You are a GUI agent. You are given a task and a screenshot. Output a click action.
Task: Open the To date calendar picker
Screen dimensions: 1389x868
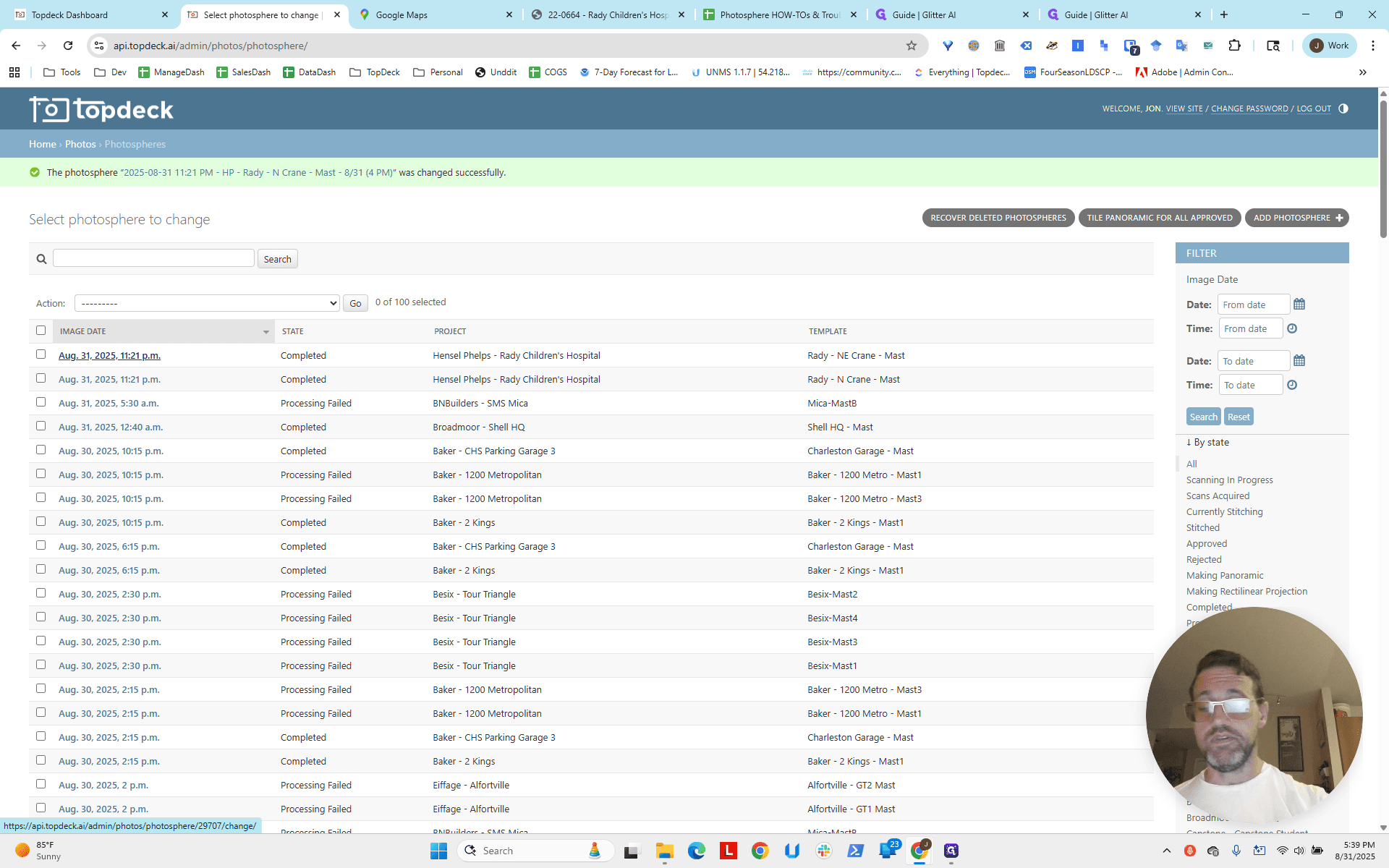pyautogui.click(x=1299, y=361)
